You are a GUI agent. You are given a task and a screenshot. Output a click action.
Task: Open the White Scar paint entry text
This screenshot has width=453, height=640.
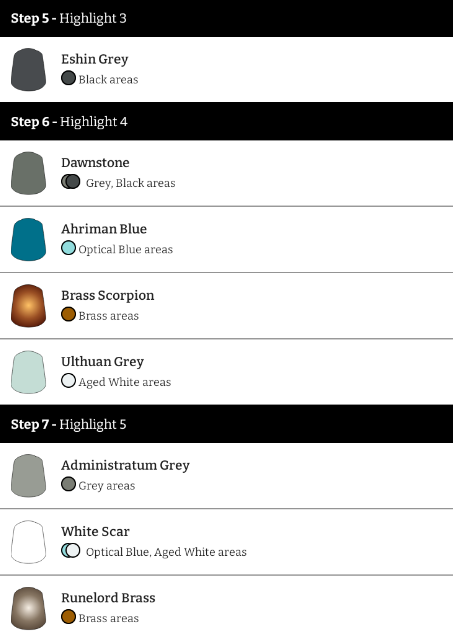(95, 531)
